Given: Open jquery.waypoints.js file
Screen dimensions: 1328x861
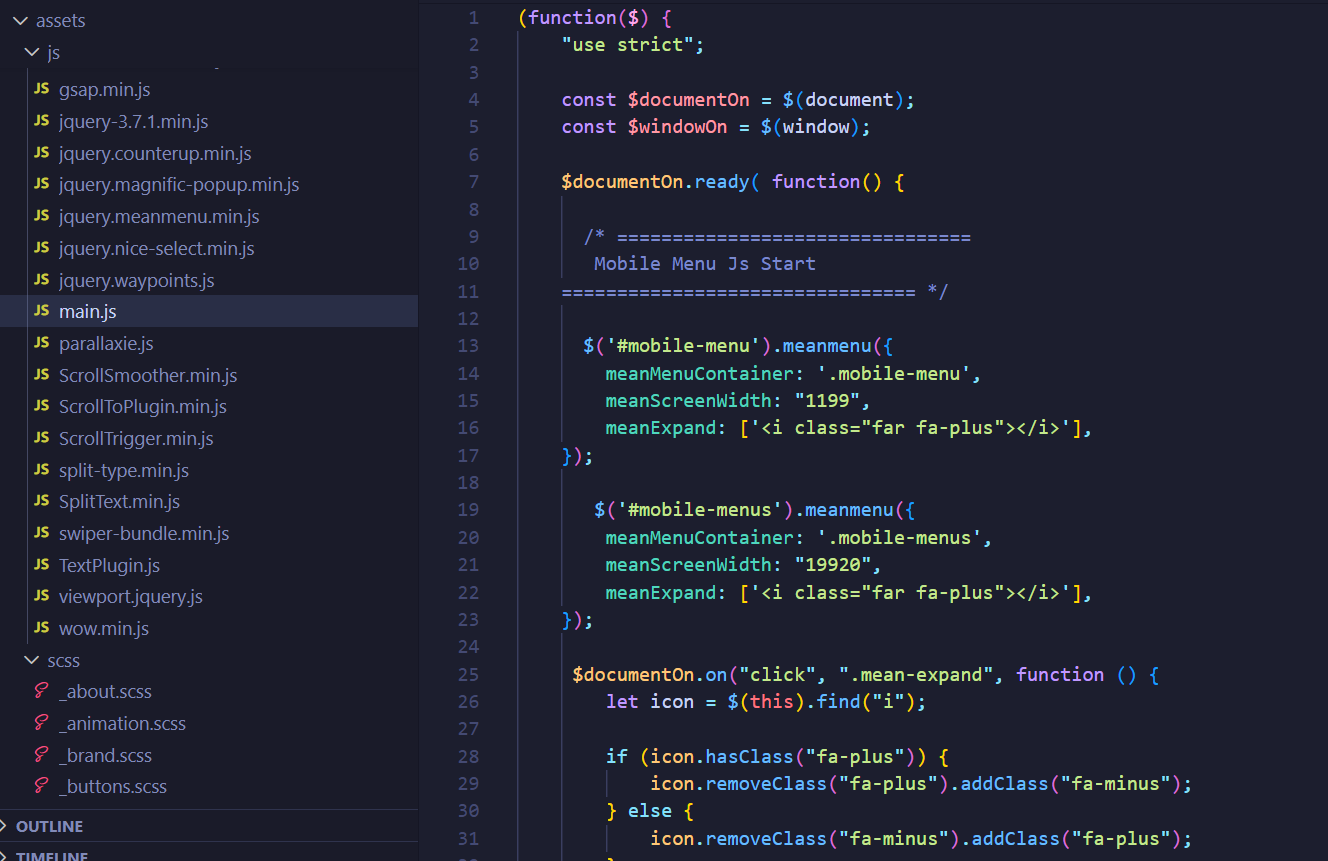Looking at the screenshot, I should pyautogui.click(x=136, y=280).
